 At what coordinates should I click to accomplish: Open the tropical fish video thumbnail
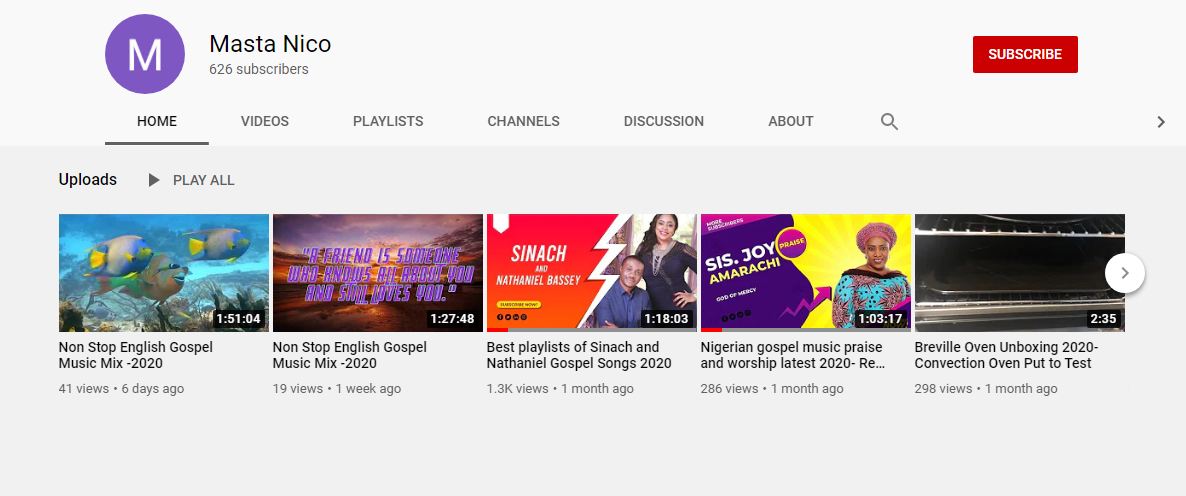coord(163,273)
